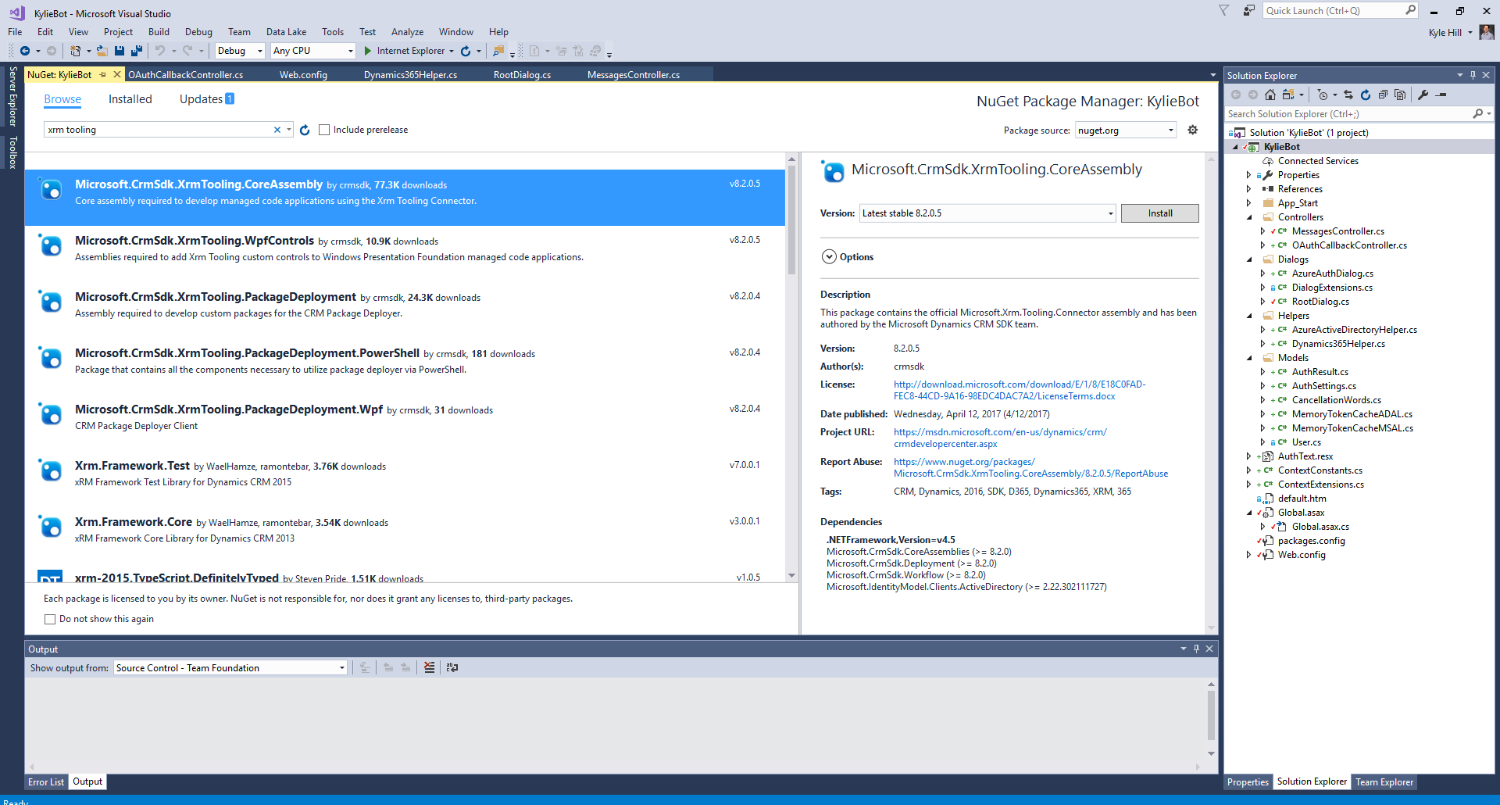Screen dimensions: 1500x805
Task: Enable Include prerelease checkbox
Action: coord(324,130)
